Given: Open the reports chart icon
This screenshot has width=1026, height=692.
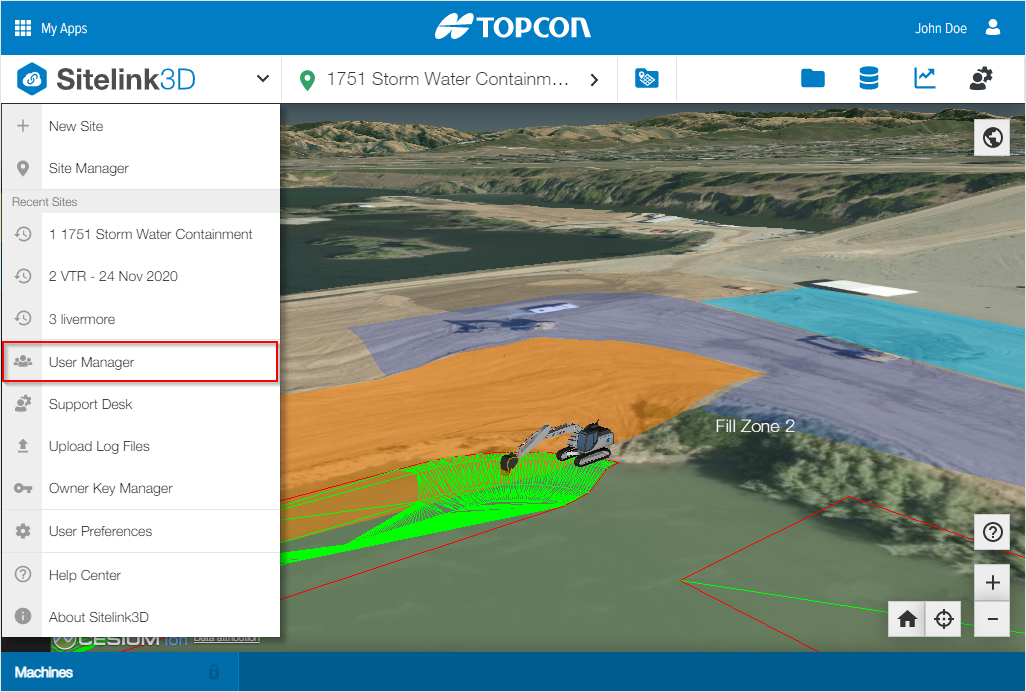Looking at the screenshot, I should point(925,78).
